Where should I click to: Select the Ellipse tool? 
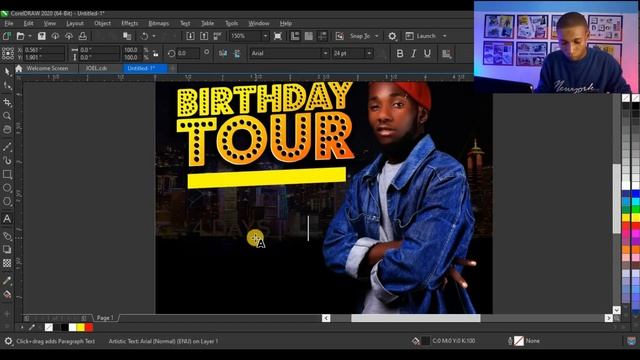(x=7, y=188)
